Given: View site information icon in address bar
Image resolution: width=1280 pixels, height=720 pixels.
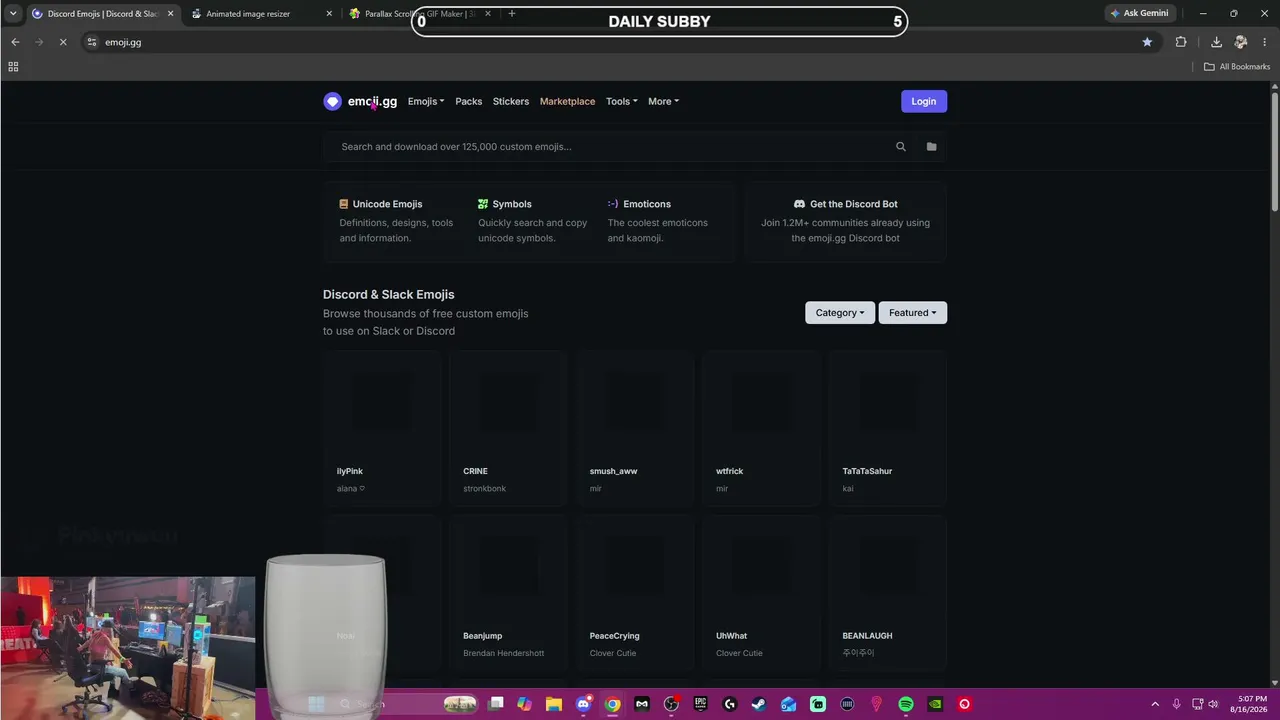Looking at the screenshot, I should [x=92, y=42].
